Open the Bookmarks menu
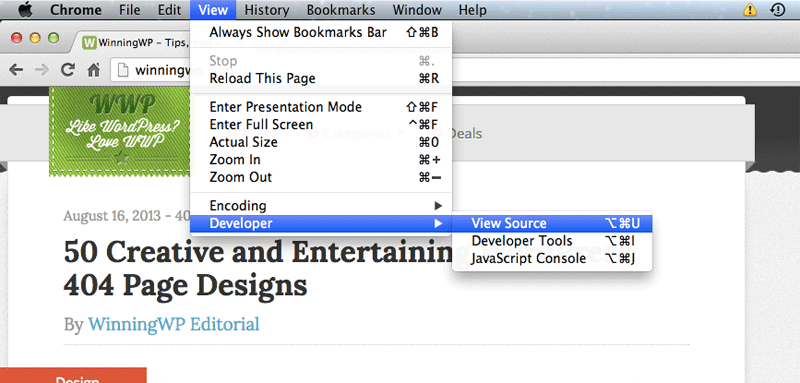 [341, 10]
